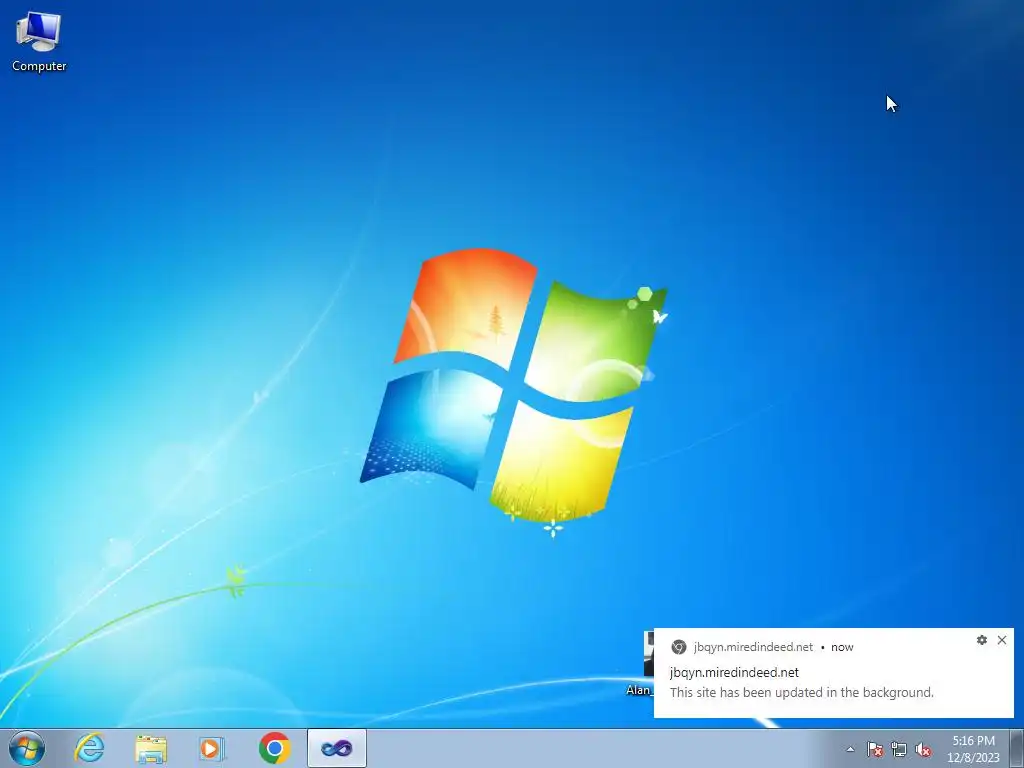The width and height of the screenshot is (1024, 768).
Task: Click the Show desktop button
Action: pos(1017,748)
